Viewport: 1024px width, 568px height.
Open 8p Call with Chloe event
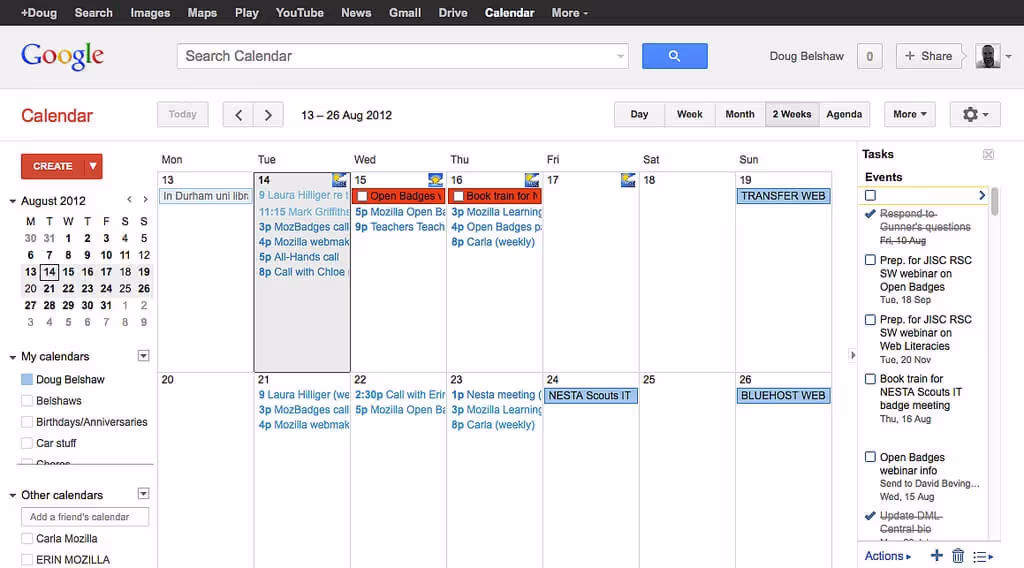point(303,272)
